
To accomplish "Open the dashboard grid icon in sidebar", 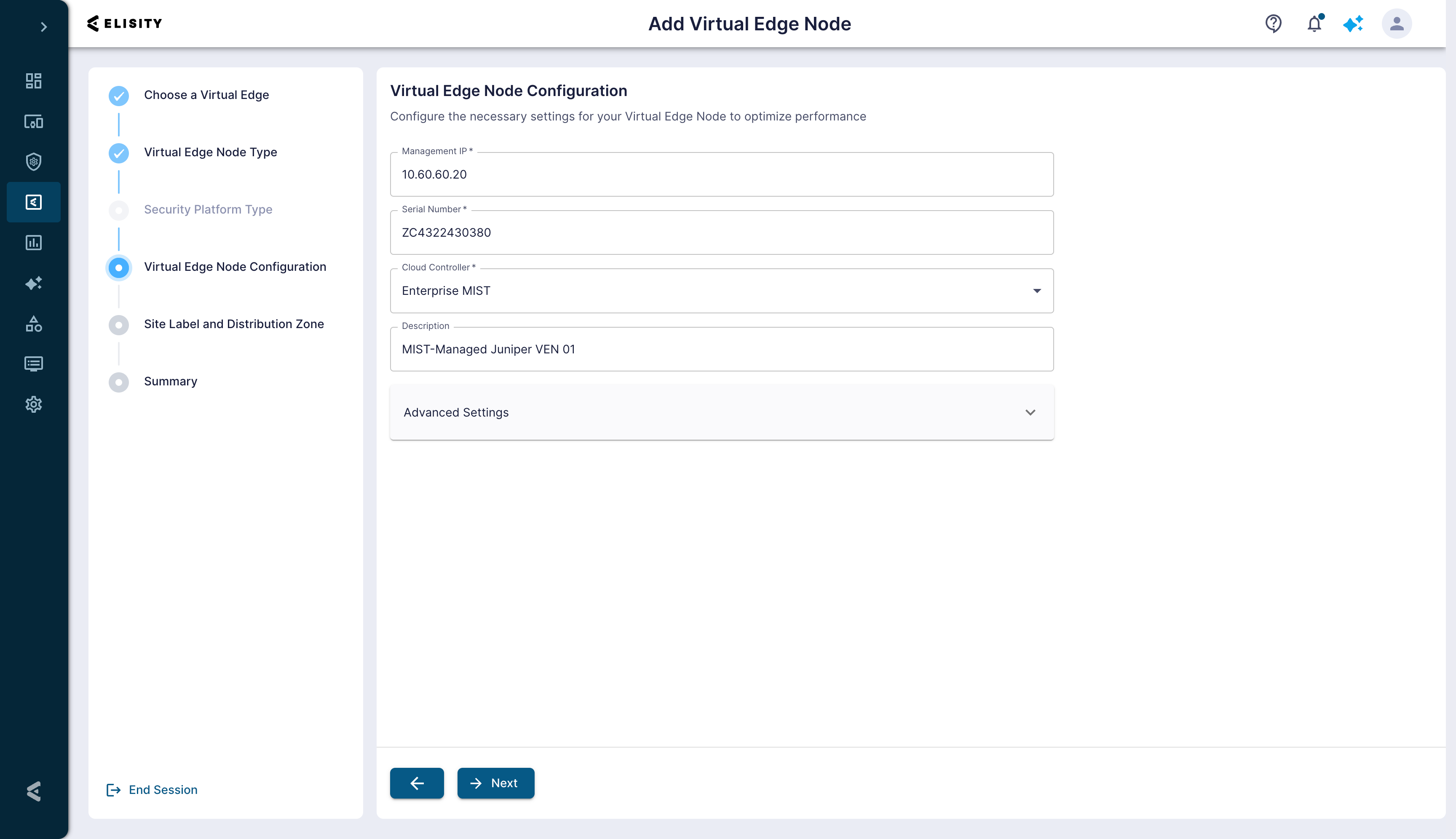I will pos(33,81).
